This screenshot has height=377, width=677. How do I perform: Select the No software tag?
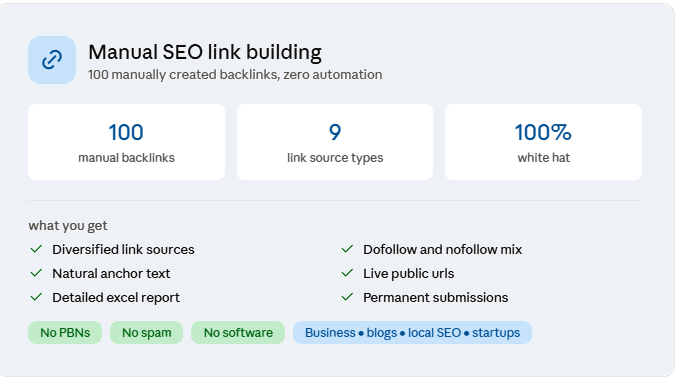click(x=238, y=333)
